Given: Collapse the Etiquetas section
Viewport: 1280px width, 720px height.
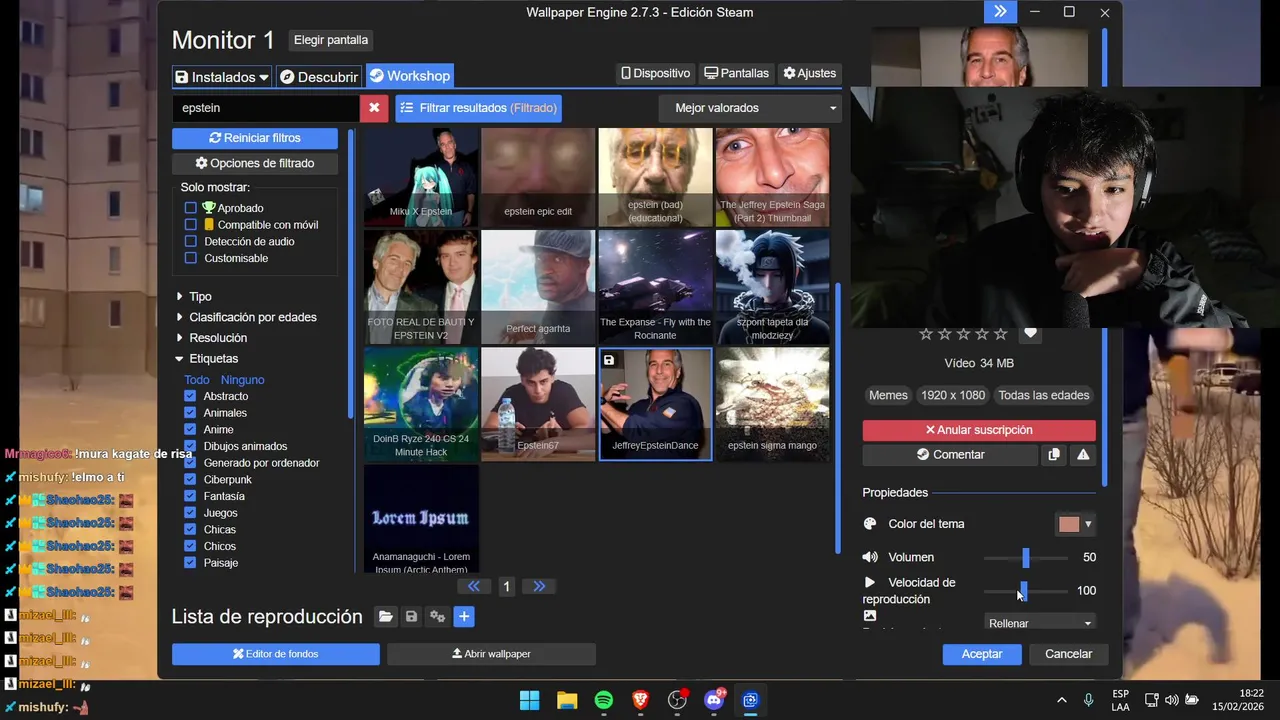Looking at the screenshot, I should click(207, 359).
